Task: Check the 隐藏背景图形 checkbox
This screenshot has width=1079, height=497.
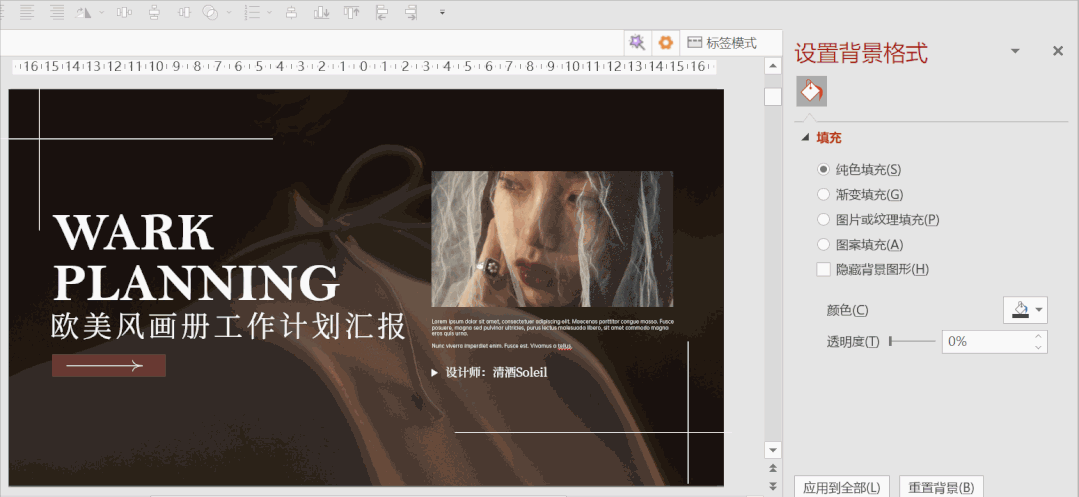Action: pyautogui.click(x=823, y=269)
